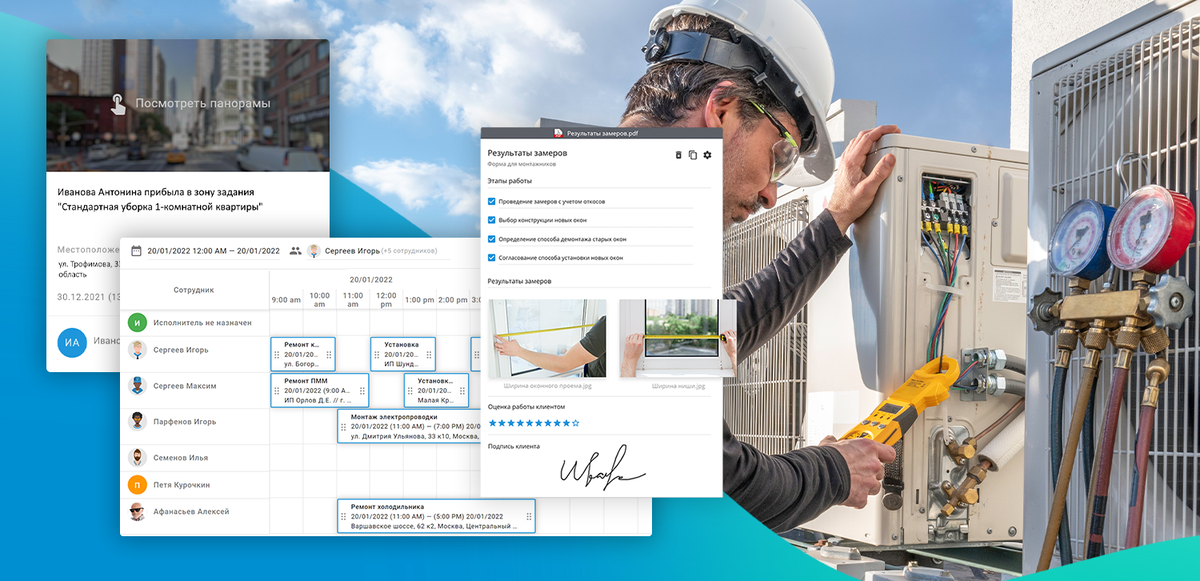Click left grip handle of Ремонт ПММ card

tap(277, 391)
